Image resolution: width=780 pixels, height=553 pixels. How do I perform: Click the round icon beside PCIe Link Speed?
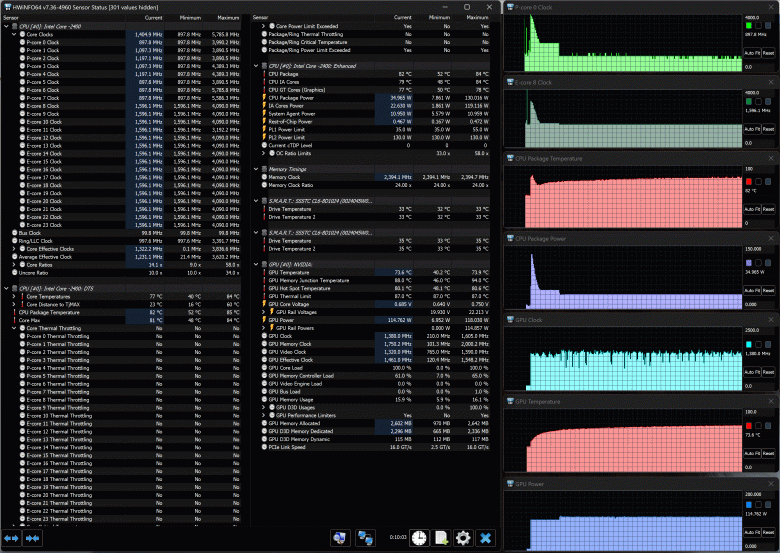coord(264,447)
